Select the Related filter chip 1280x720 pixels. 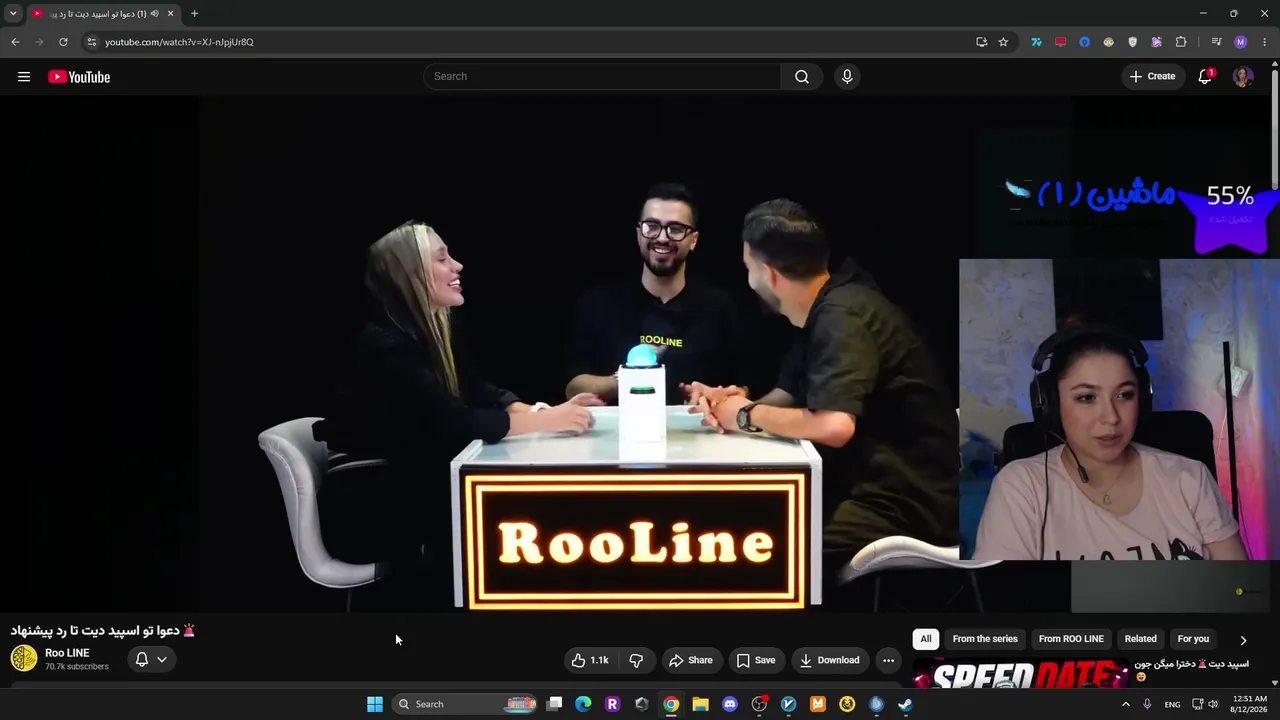(1140, 639)
